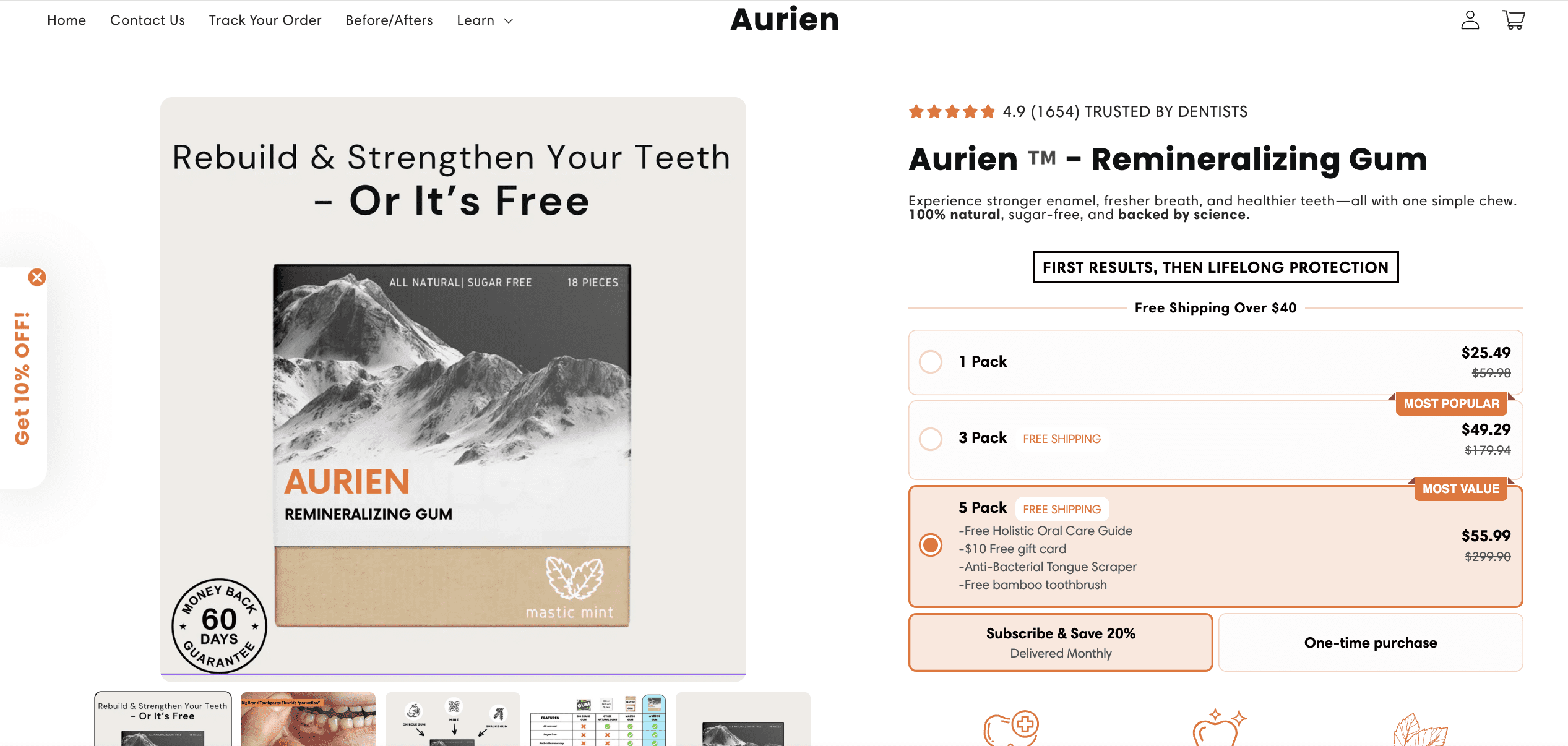1568x746 pixels.
Task: Open the account profile icon
Action: pyautogui.click(x=1470, y=20)
